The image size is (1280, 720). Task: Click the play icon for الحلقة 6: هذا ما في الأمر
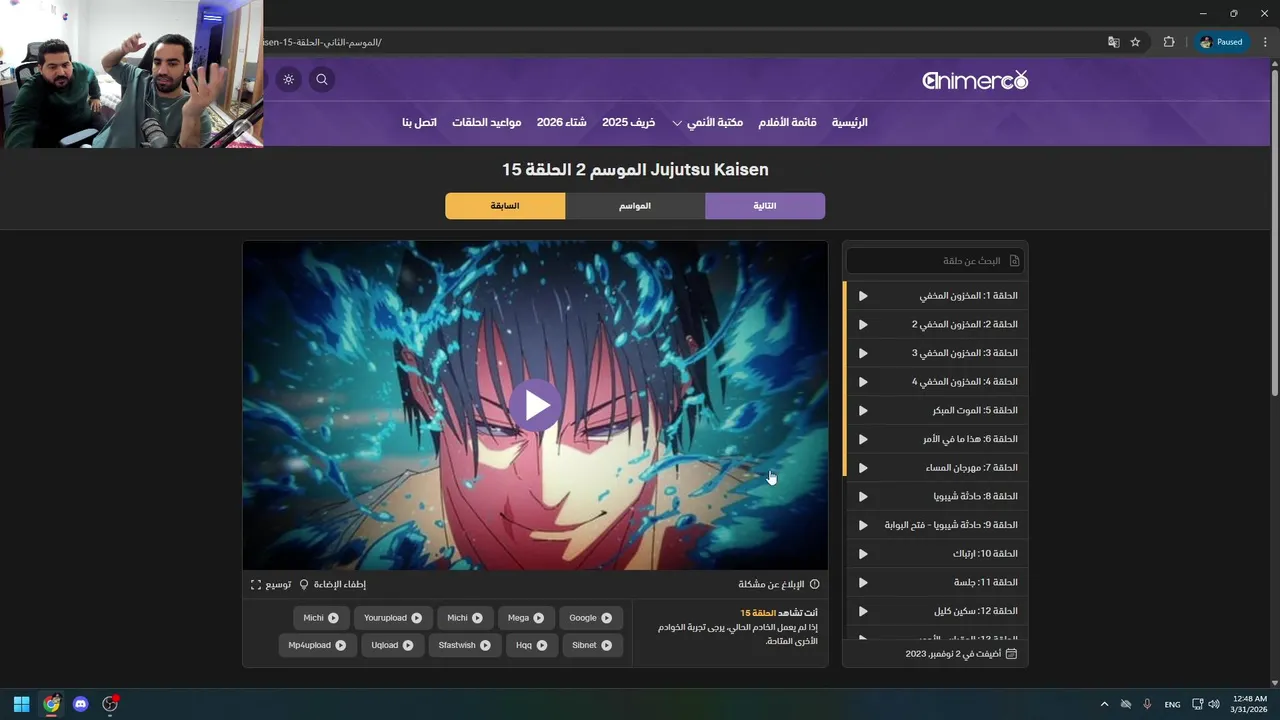coord(863,439)
